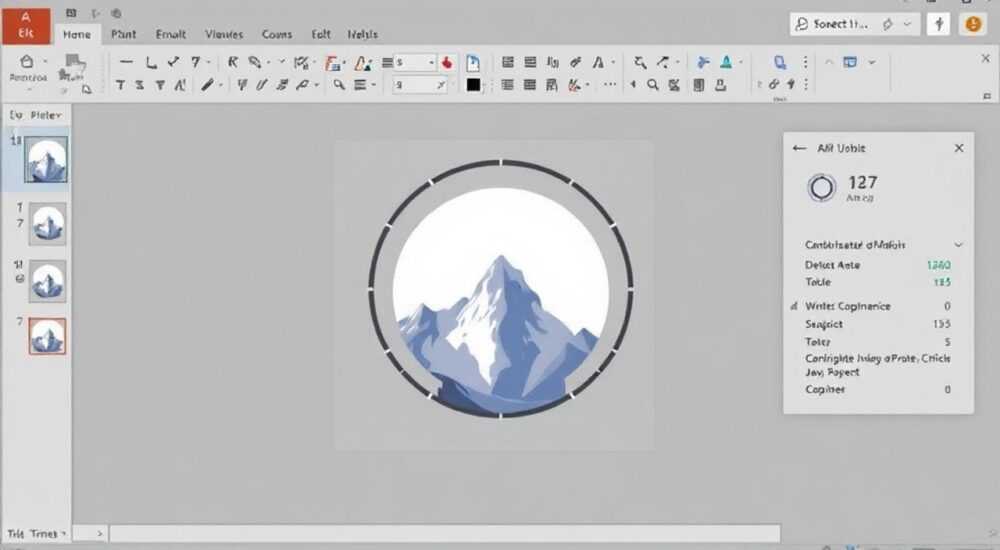Select the first mountain slide thumbnail
The width and height of the screenshot is (1000, 550).
pos(46,160)
